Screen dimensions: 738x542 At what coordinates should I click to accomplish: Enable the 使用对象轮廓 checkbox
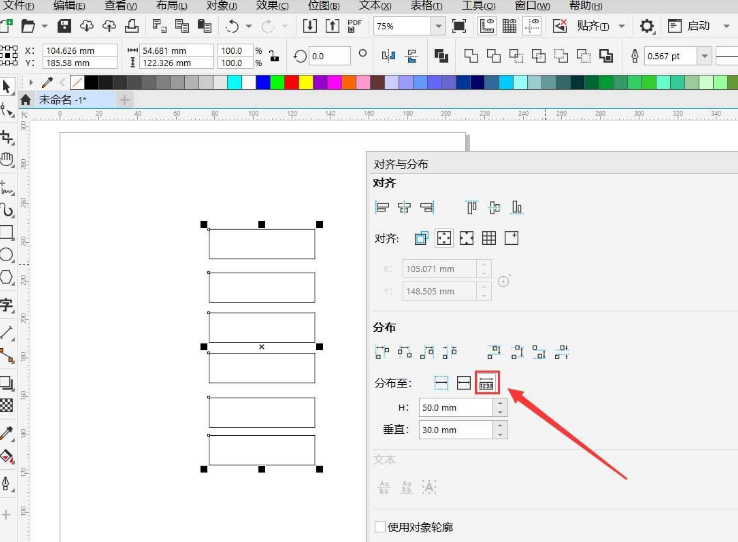[x=380, y=527]
